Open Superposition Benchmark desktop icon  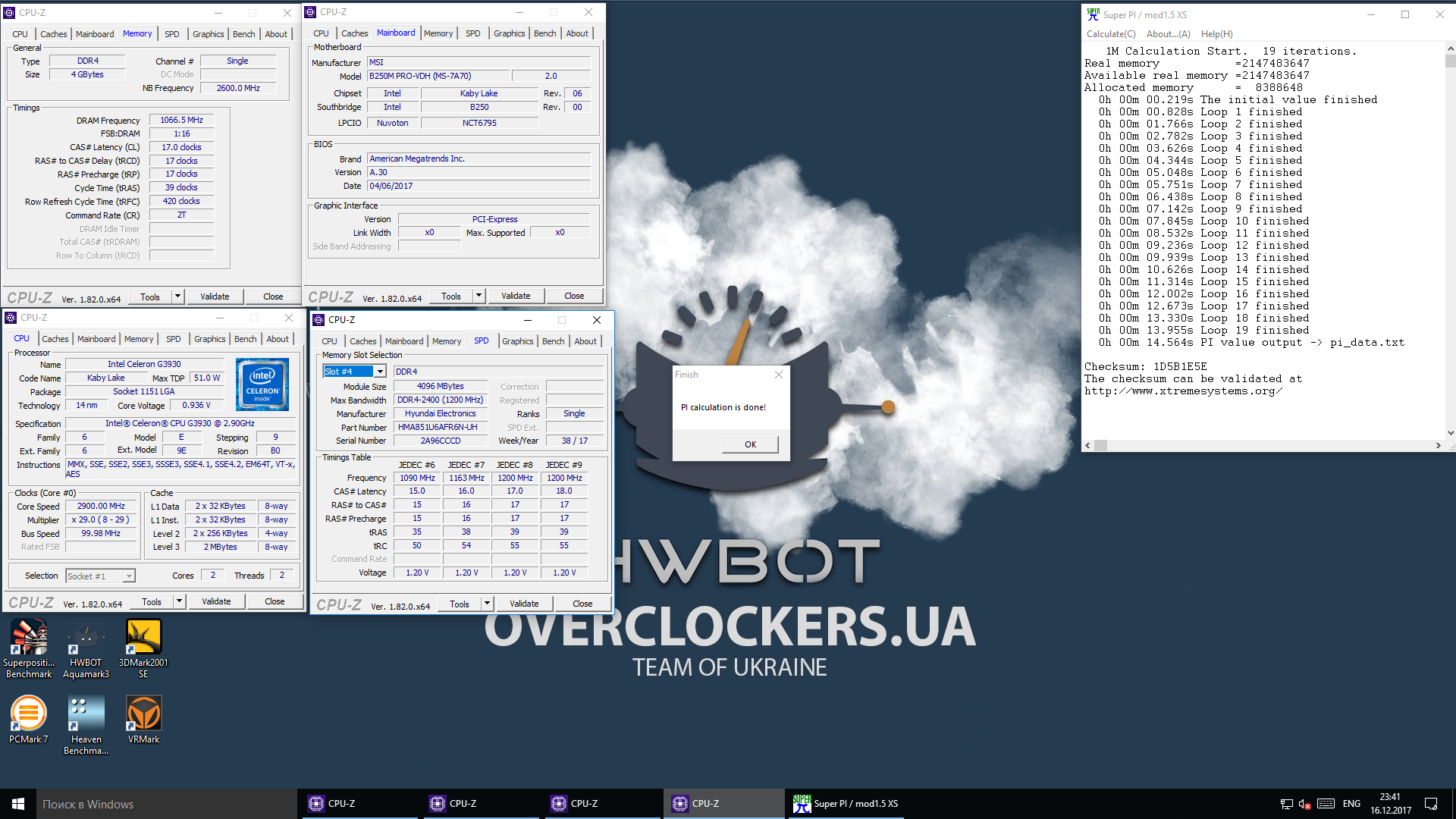[x=29, y=648]
